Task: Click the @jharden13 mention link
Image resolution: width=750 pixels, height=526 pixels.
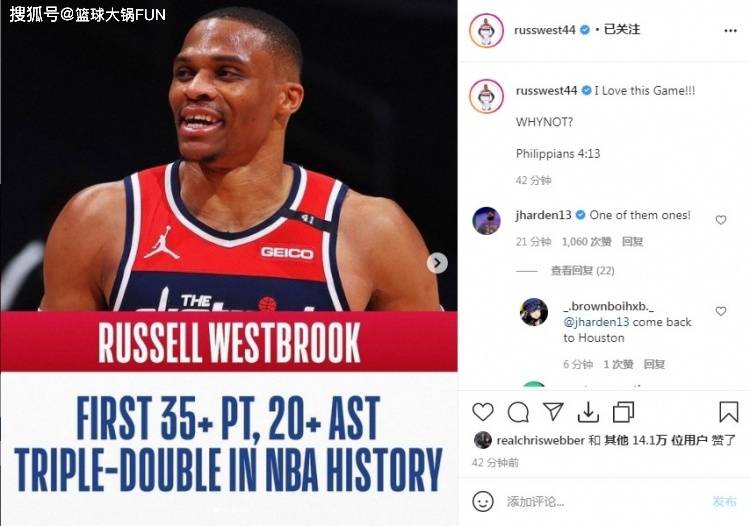Action: 596,322
